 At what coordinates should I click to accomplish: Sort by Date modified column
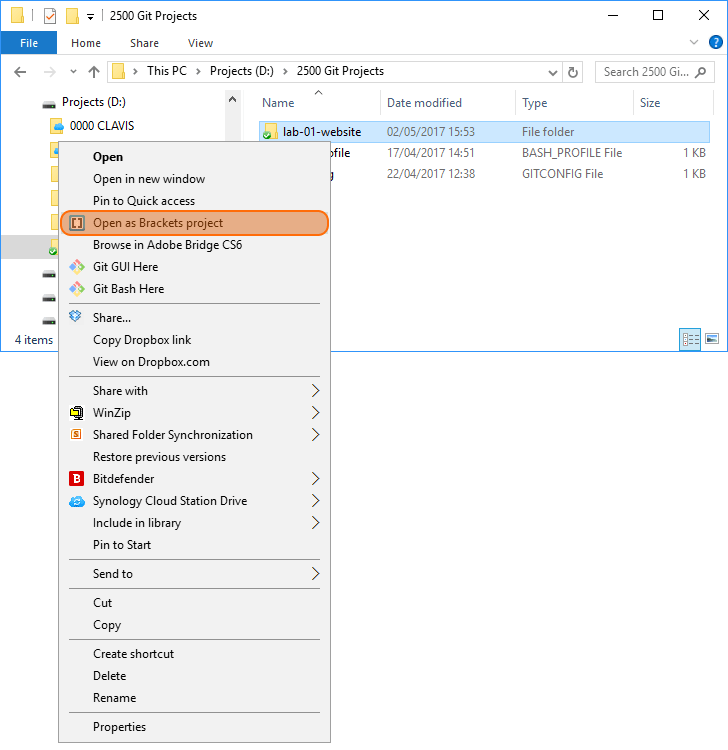(424, 103)
